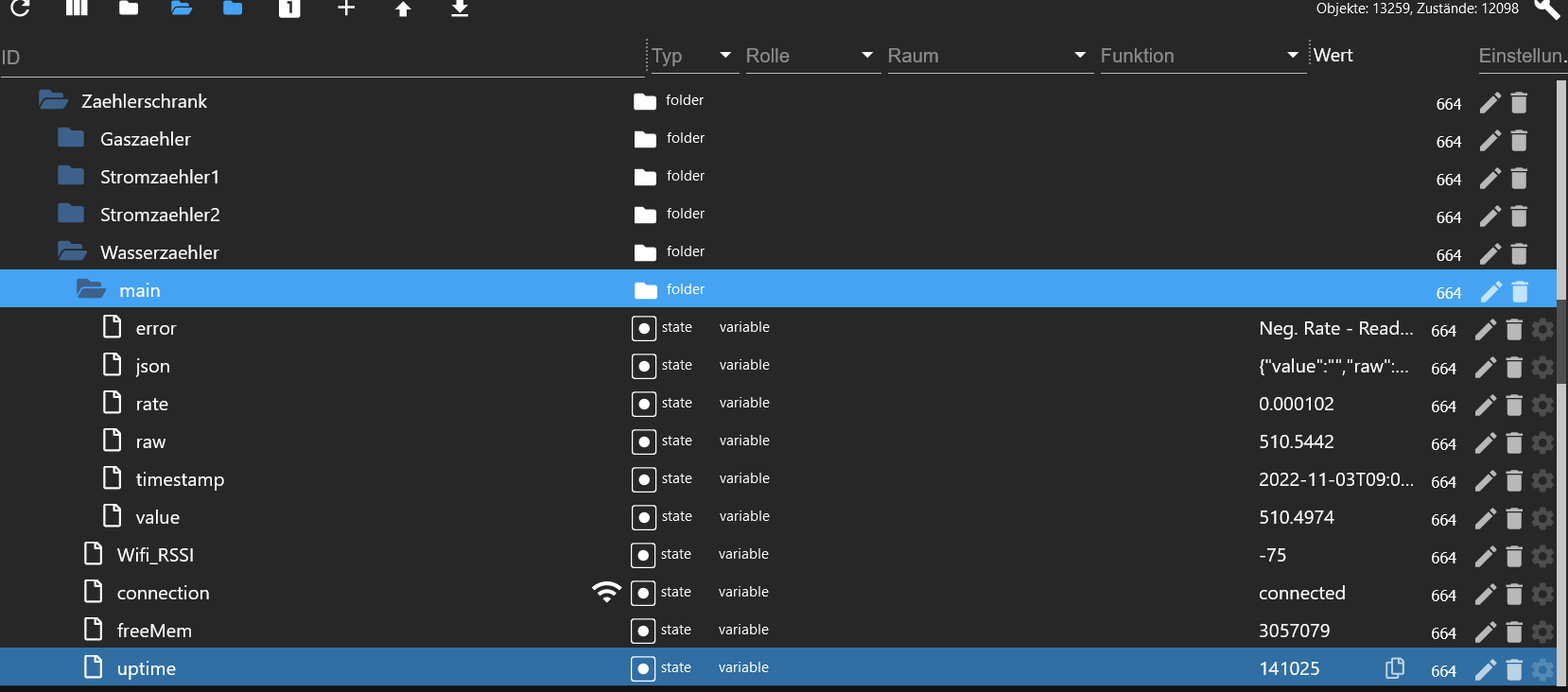Click the value 510.4974
This screenshot has height=692, width=1568.
click(x=1297, y=517)
